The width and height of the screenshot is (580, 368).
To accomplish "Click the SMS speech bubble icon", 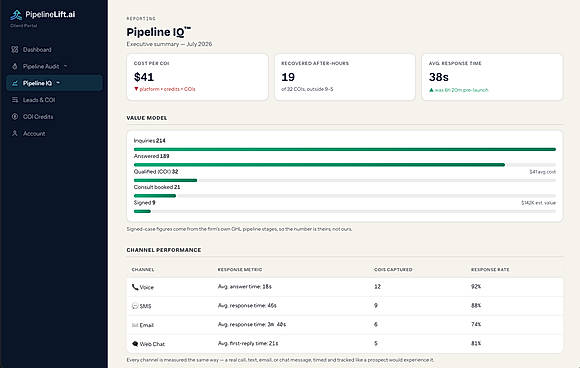I will tap(135, 306).
